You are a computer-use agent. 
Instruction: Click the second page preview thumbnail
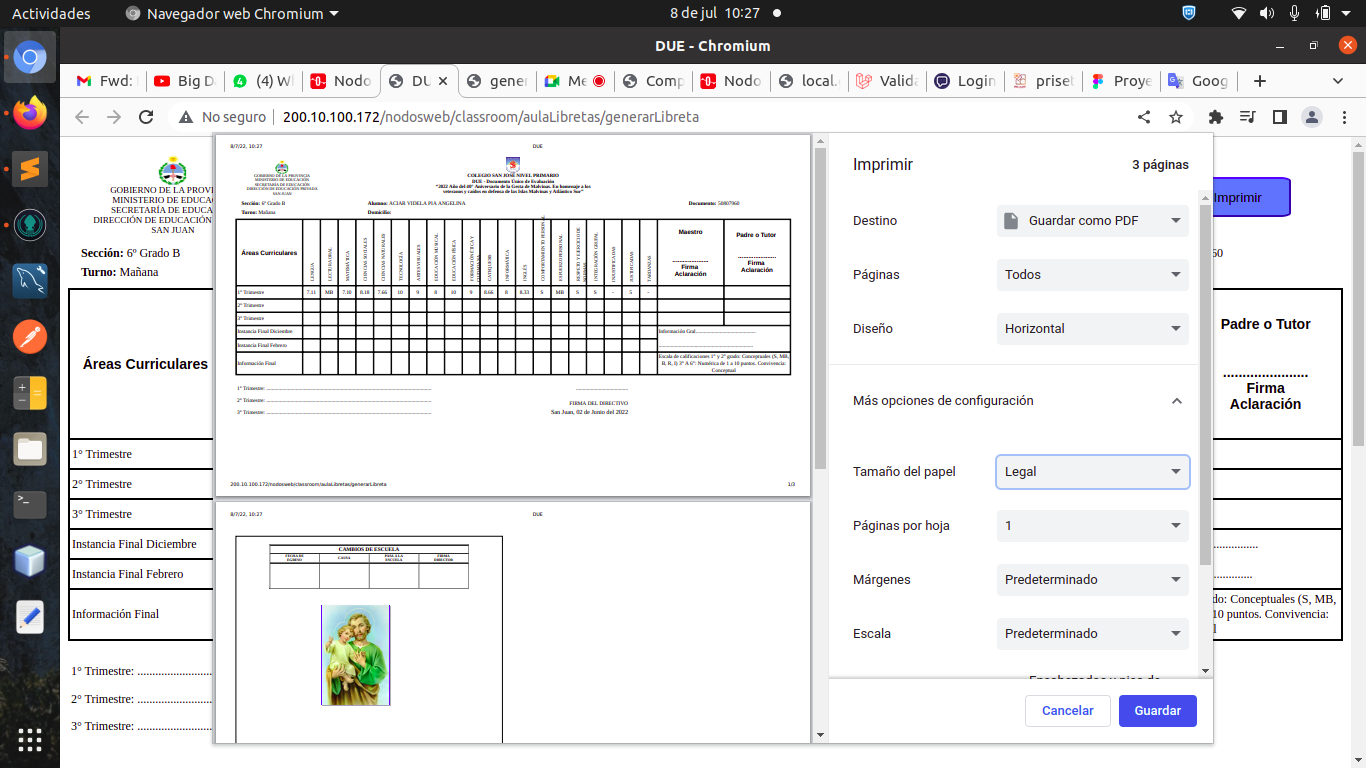pos(512,622)
